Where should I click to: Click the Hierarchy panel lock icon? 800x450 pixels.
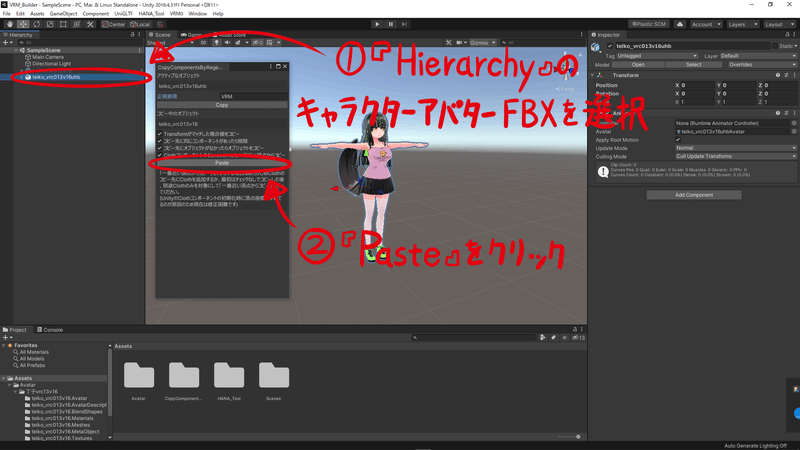[132, 35]
